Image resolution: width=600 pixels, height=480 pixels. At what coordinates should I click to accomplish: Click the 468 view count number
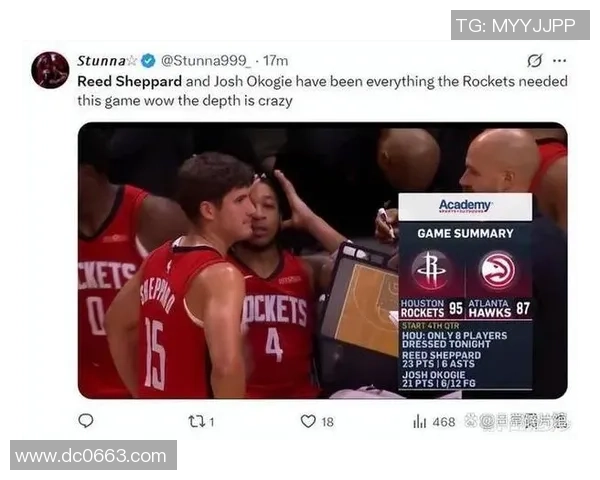tap(444, 422)
